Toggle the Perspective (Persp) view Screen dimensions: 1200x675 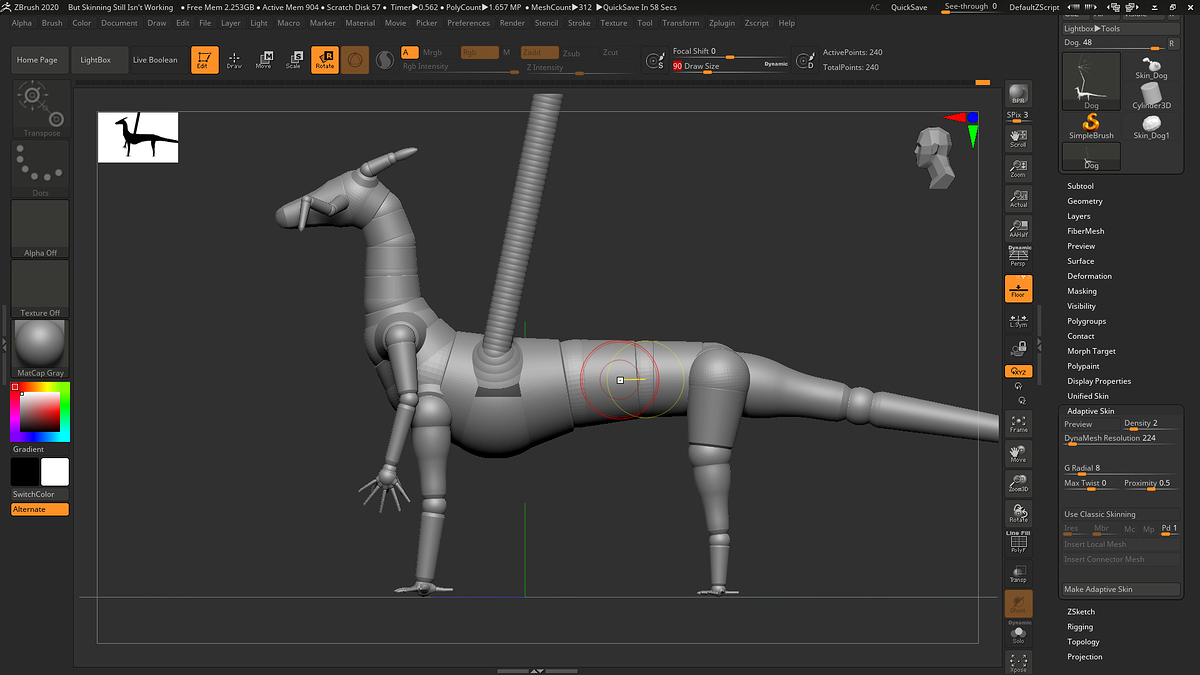pyautogui.click(x=1018, y=257)
